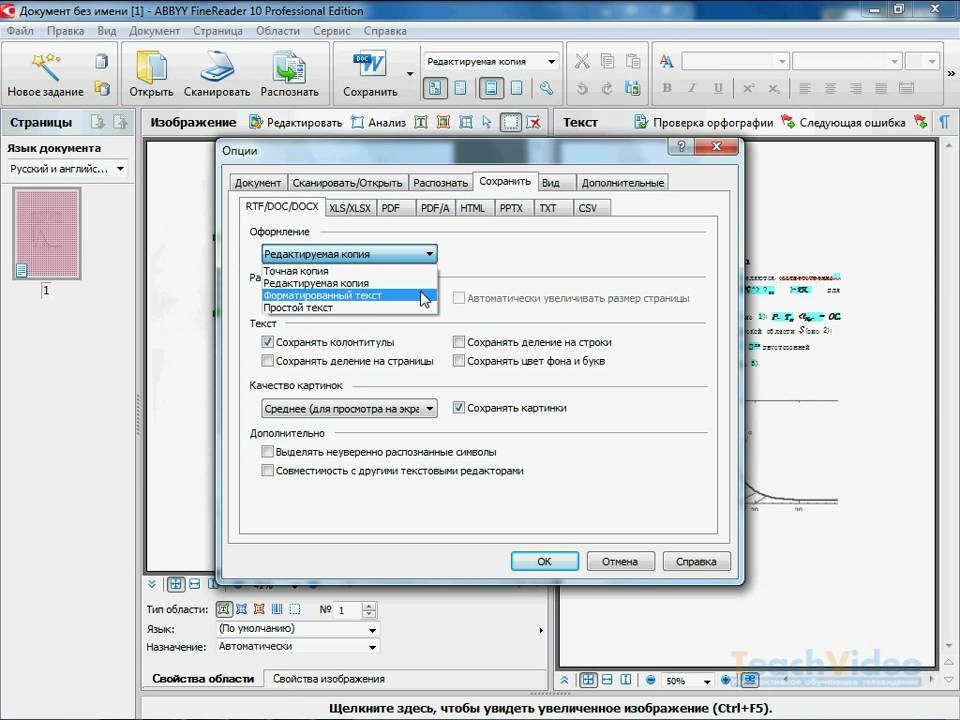The height and width of the screenshot is (720, 960).
Task: Switch to the PDF format tab
Action: pyautogui.click(x=396, y=208)
